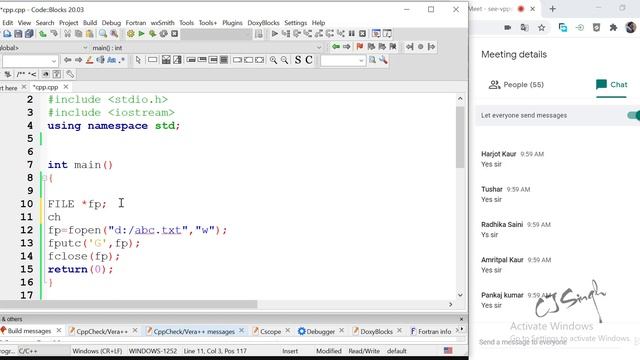Click the Zoom in magnifier icon
The width and height of the screenshot is (640, 360).
[x=273, y=60]
